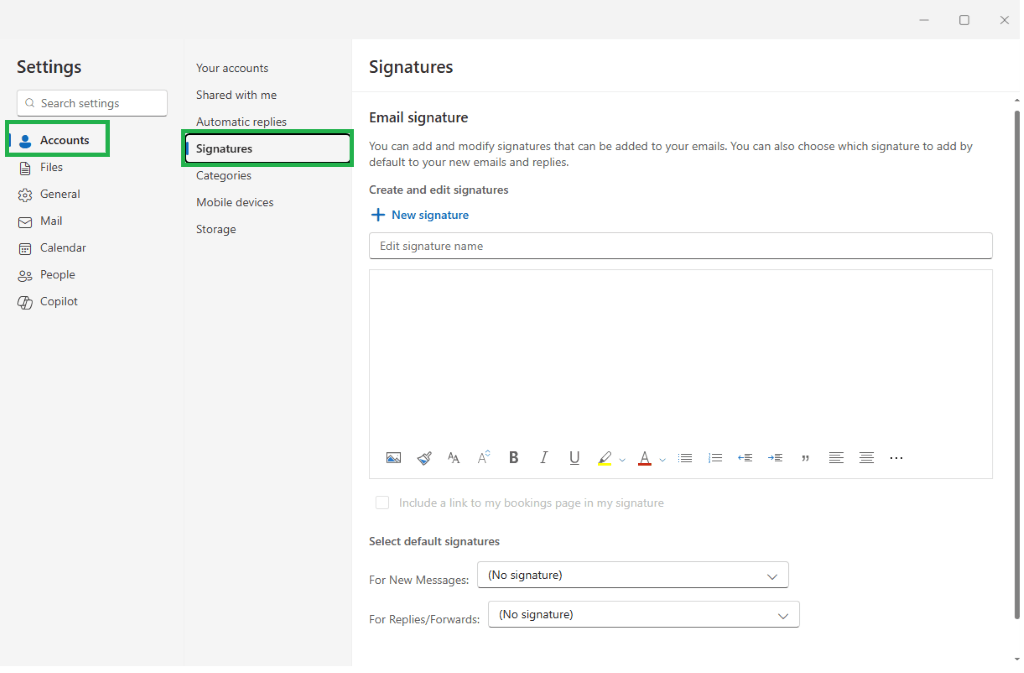This screenshot has width=1024, height=673.
Task: Close the Settings window
Action: [x=1004, y=20]
